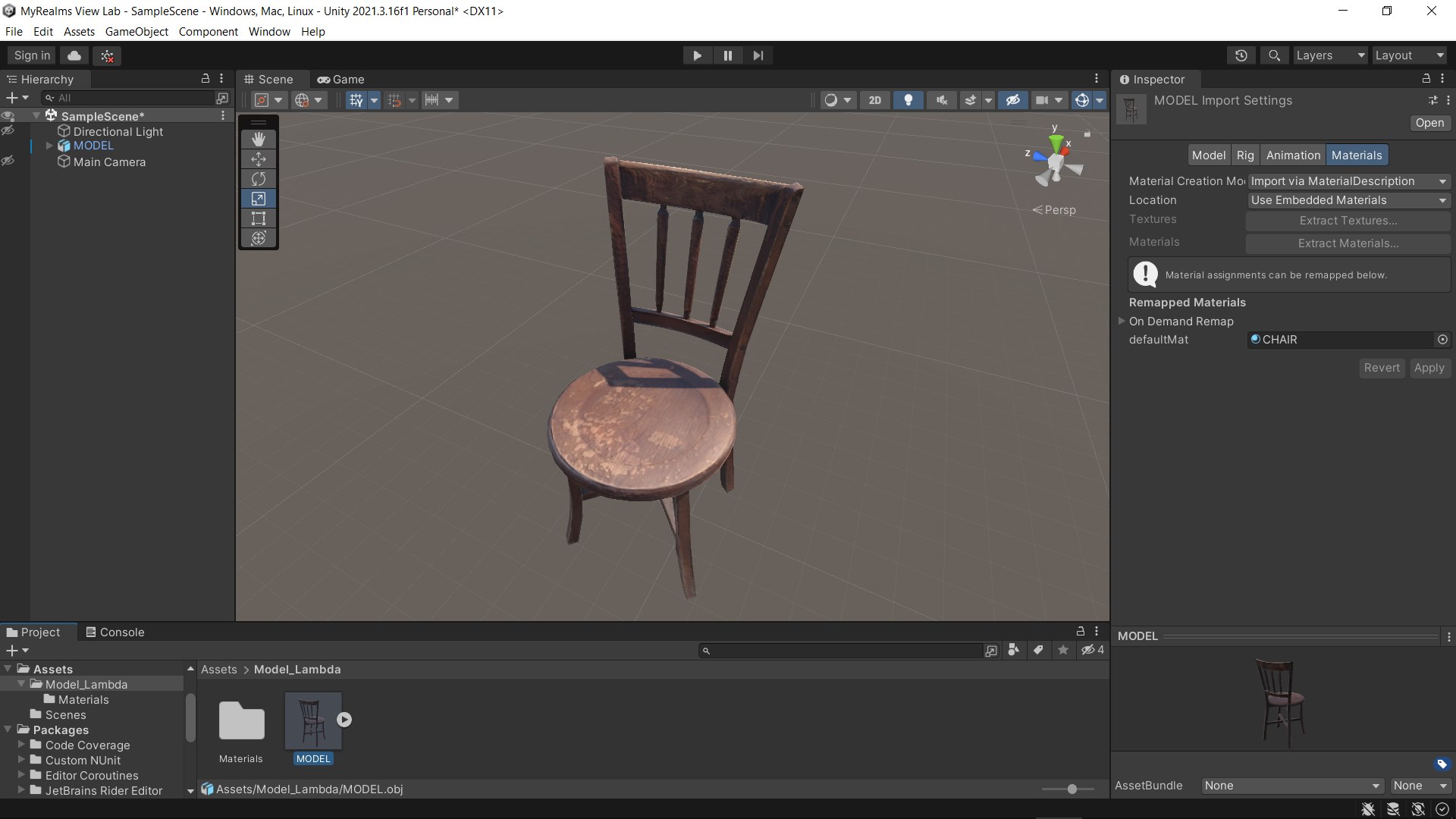Open the AssetBundle None dropdown
The width and height of the screenshot is (1456, 819).
tap(1292, 786)
